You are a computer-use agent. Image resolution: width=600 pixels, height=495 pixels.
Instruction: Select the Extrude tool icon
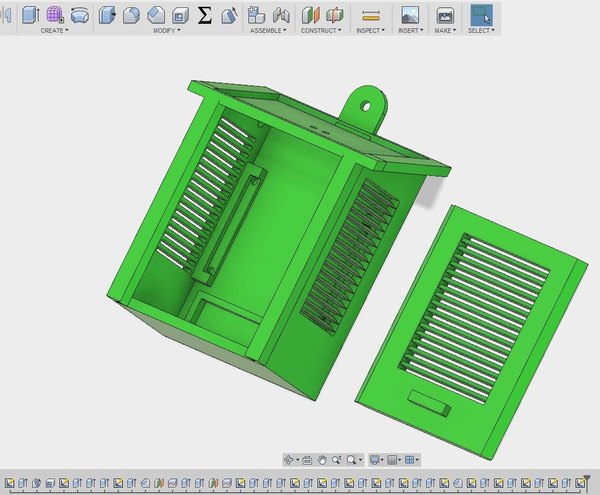(x=31, y=15)
